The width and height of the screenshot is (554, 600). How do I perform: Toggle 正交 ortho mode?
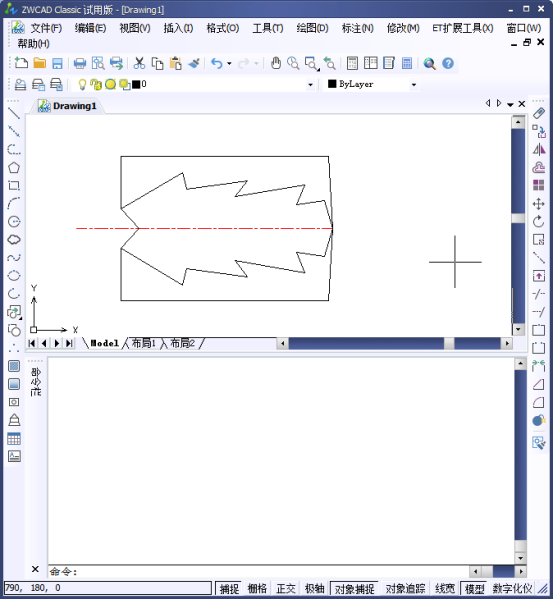286,588
